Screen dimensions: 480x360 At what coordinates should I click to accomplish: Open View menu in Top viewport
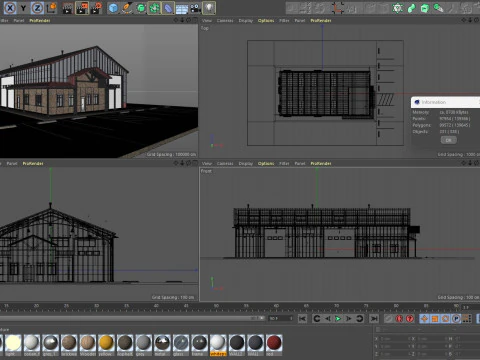[x=207, y=21]
